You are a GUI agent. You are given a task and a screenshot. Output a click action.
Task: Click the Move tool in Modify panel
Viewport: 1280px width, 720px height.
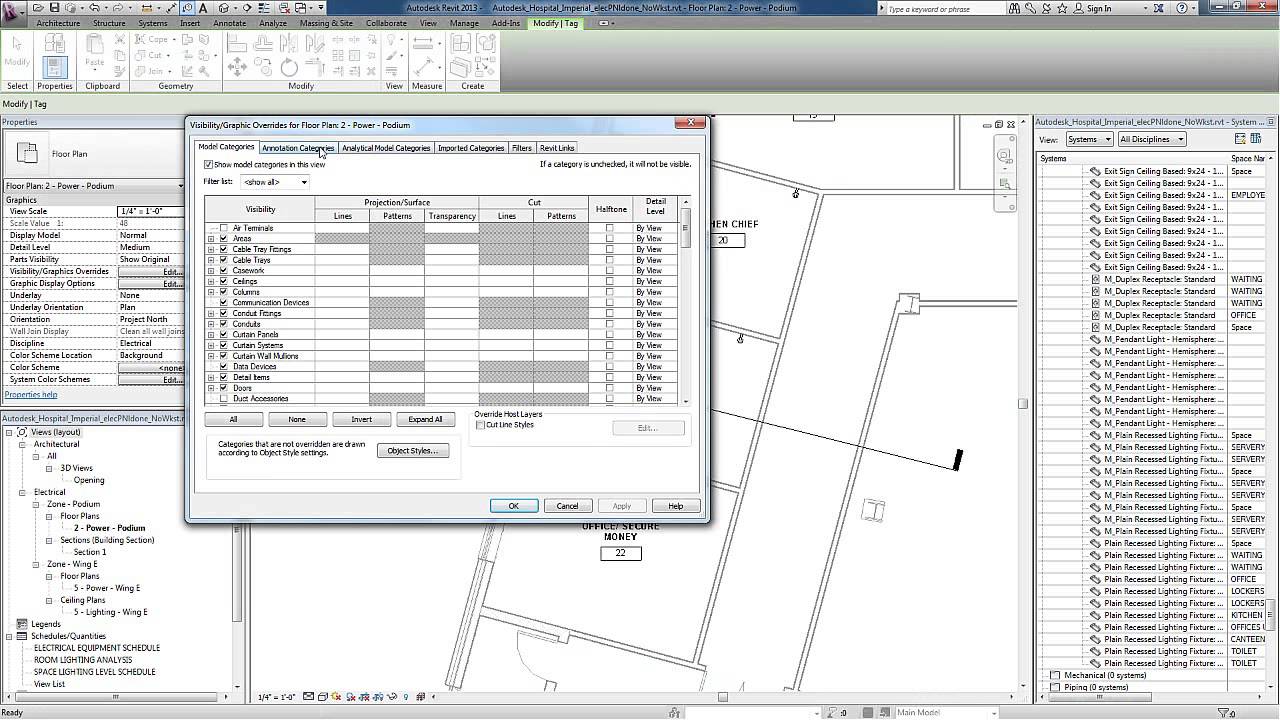[237, 67]
